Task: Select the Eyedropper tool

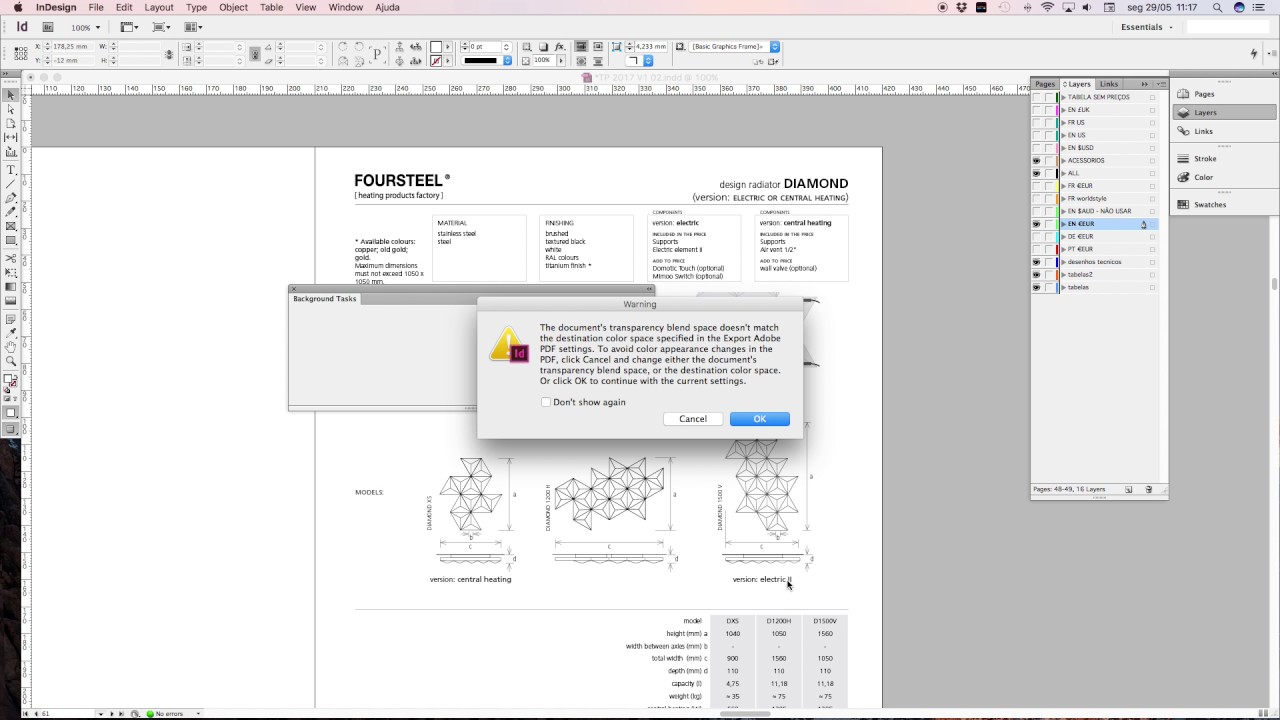Action: coord(11,332)
